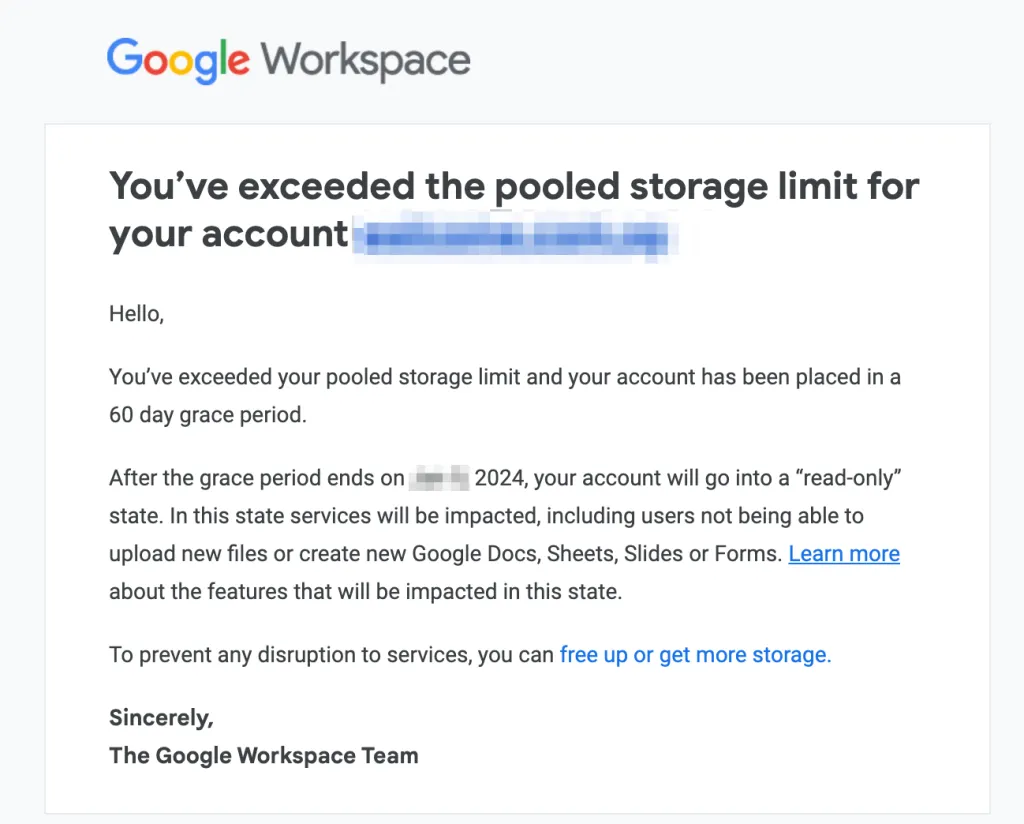Screen dimensions: 1024x824
Task: Click "The Google Workspace Team" signature
Action: click(264, 755)
